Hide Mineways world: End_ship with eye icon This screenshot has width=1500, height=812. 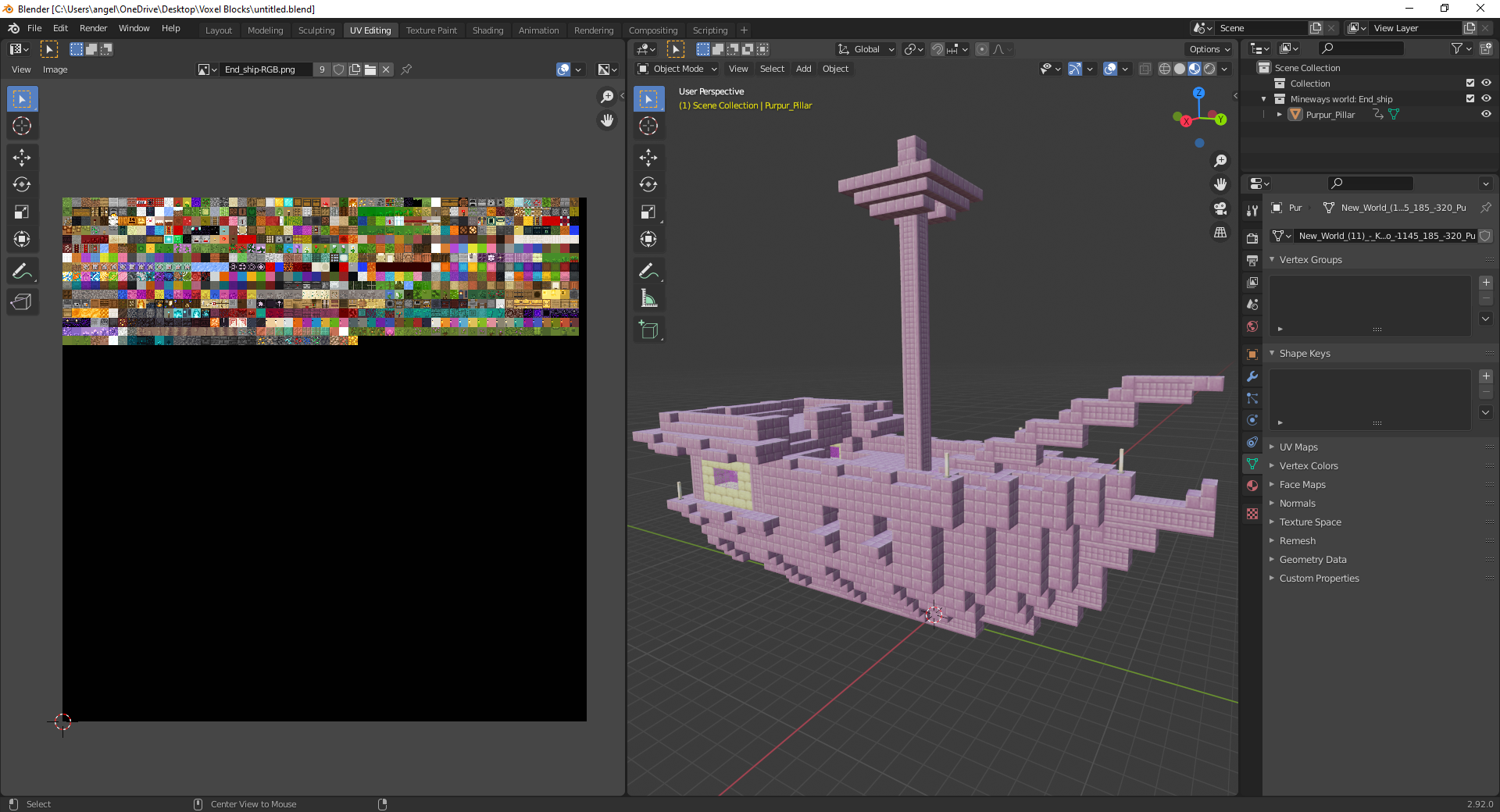(1486, 98)
